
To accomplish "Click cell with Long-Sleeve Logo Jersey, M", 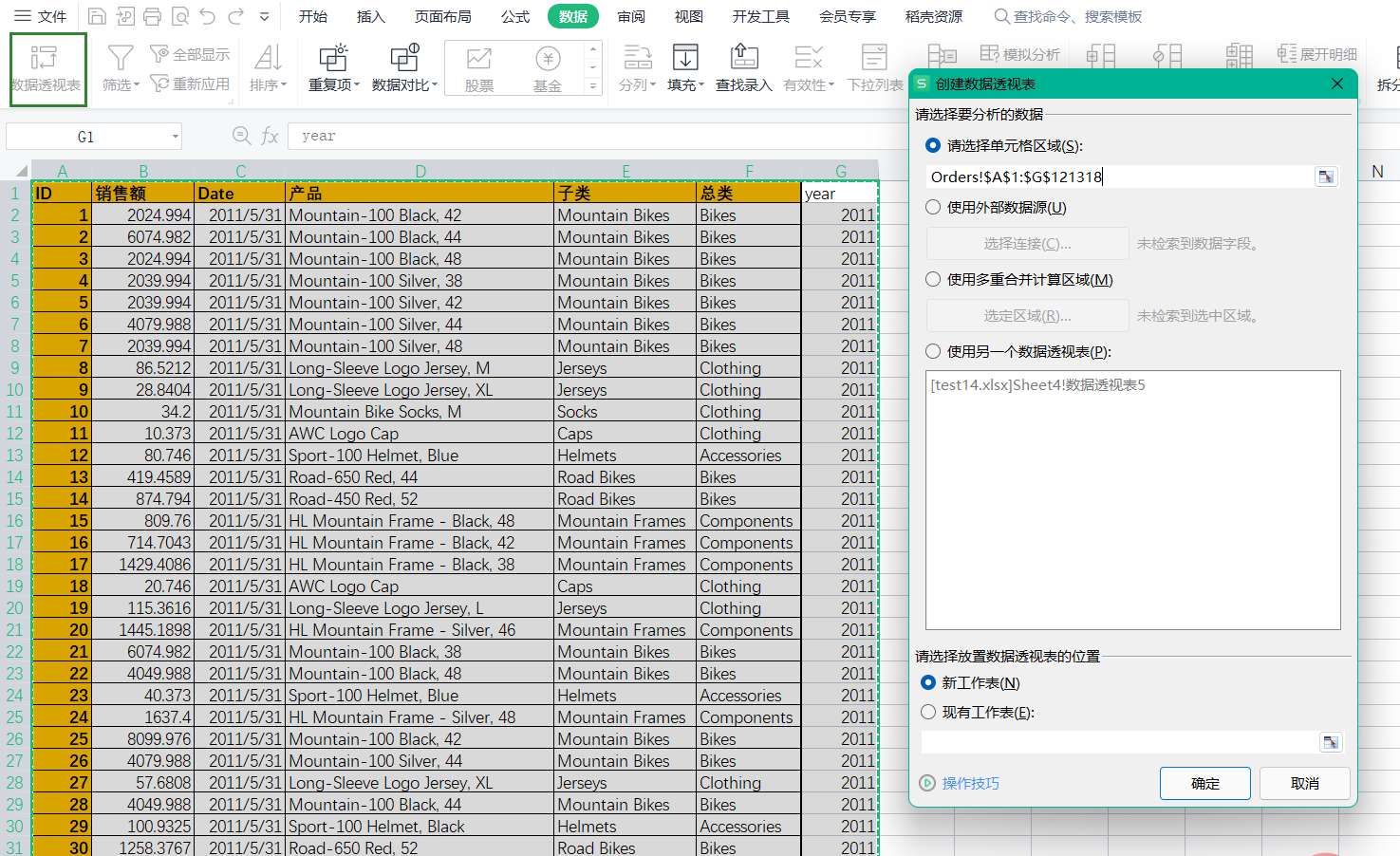I will [420, 368].
